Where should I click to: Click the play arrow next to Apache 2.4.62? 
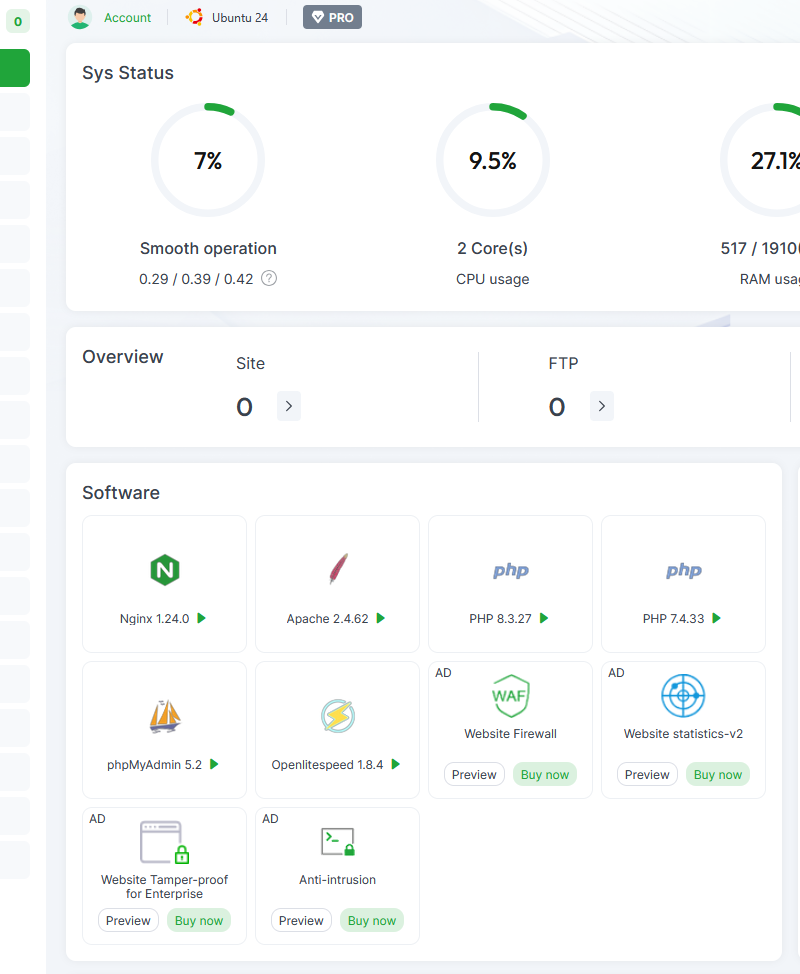381,619
